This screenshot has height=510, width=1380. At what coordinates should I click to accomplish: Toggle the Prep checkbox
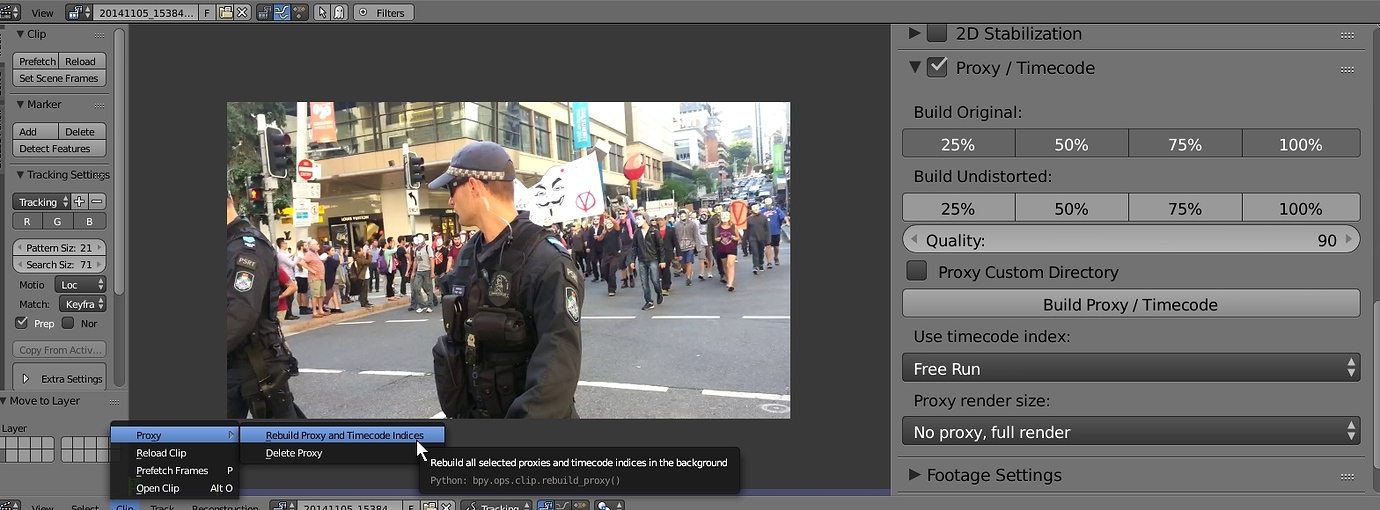point(21,323)
